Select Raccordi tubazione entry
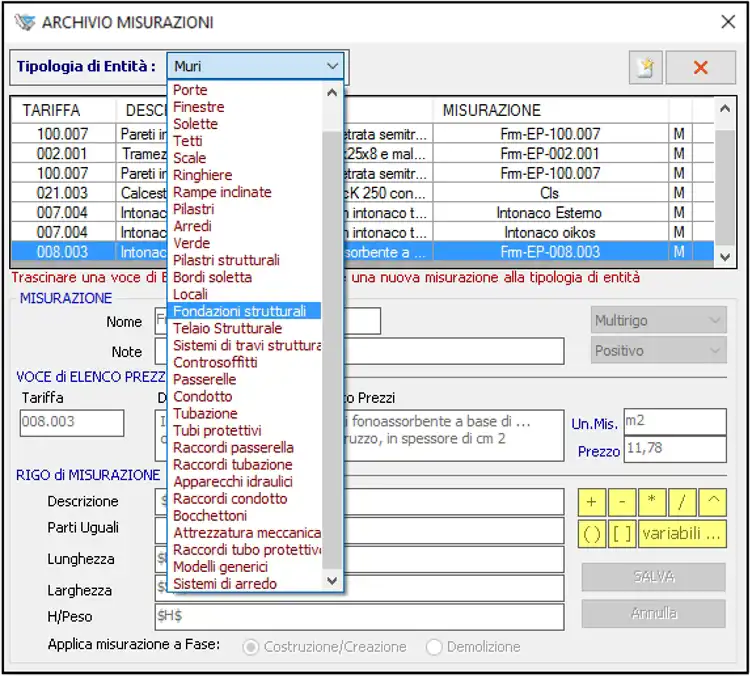The width and height of the screenshot is (750, 676). pos(245,465)
